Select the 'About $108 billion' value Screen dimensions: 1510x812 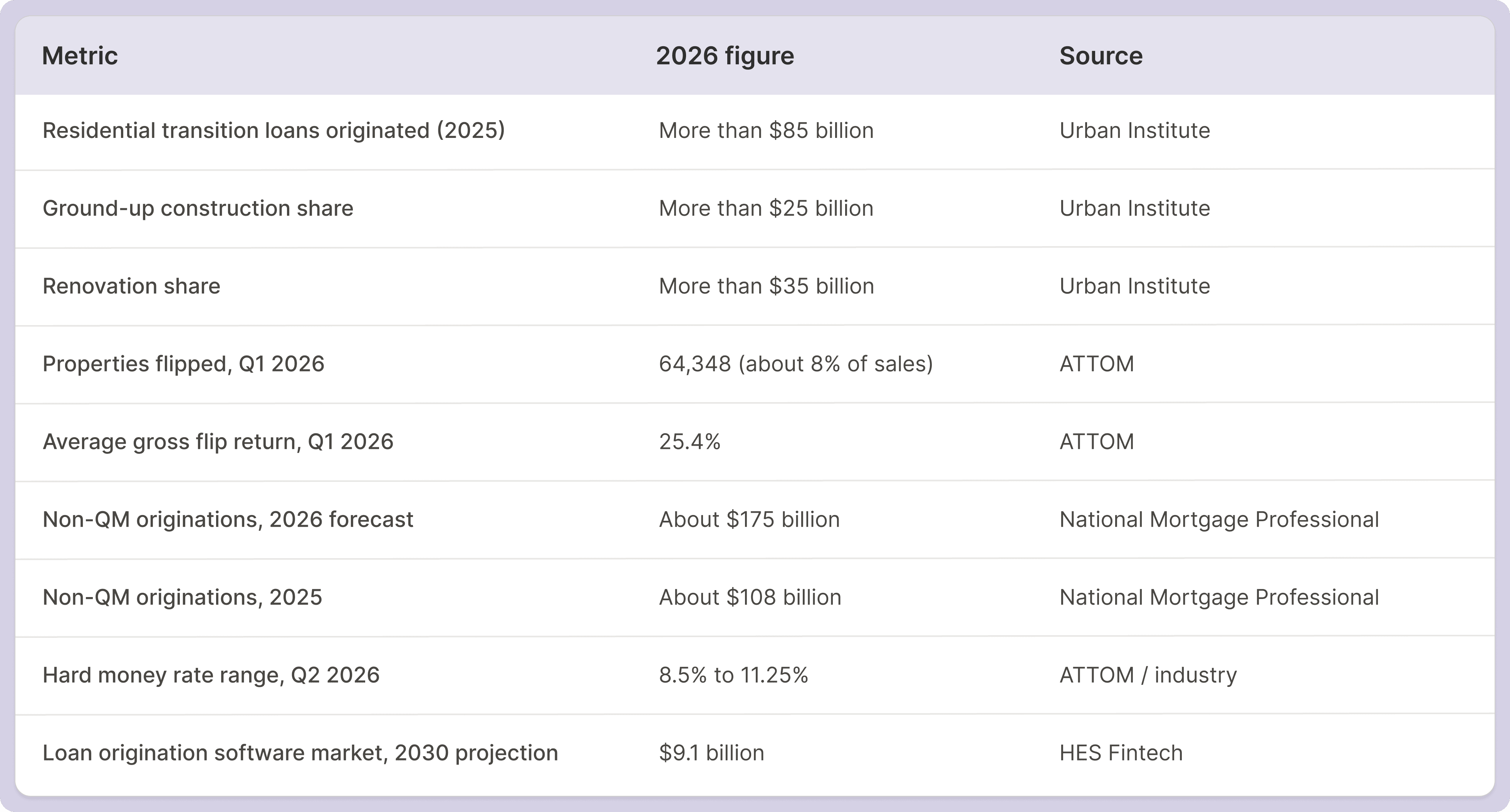click(x=750, y=597)
